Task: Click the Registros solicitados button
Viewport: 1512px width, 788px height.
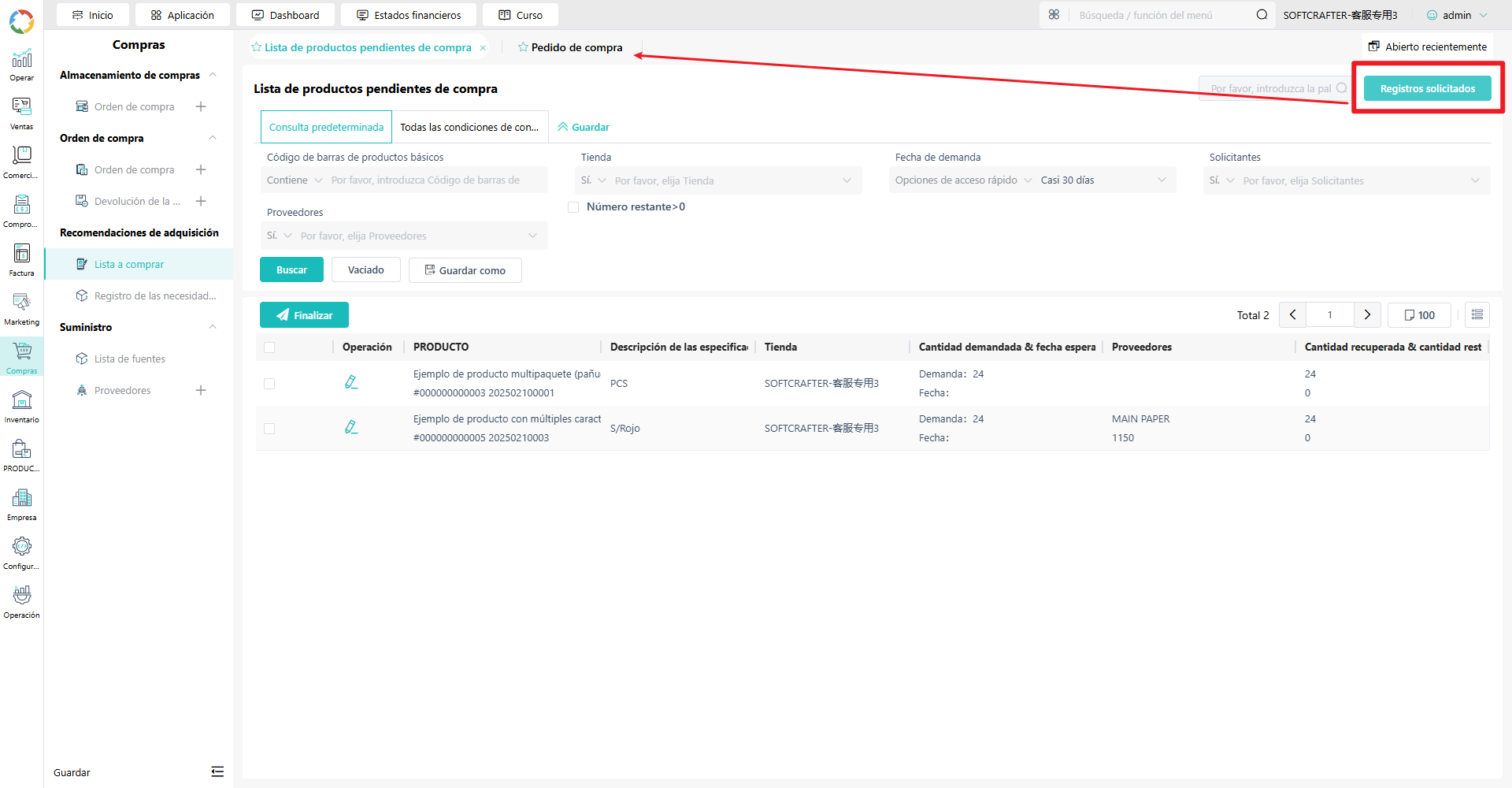Action: (x=1427, y=88)
